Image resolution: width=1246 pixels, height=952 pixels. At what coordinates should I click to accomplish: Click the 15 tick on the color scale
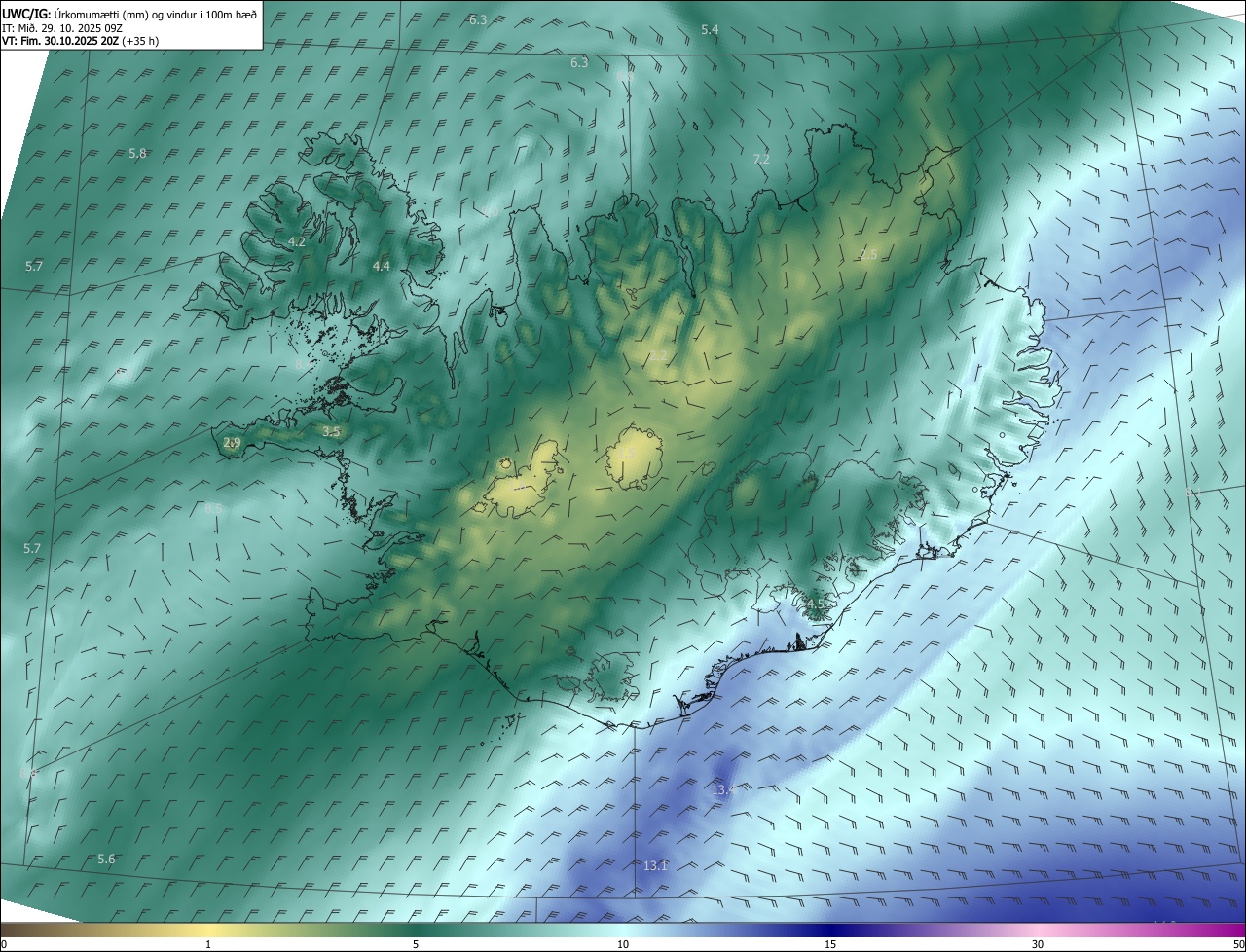click(x=830, y=944)
